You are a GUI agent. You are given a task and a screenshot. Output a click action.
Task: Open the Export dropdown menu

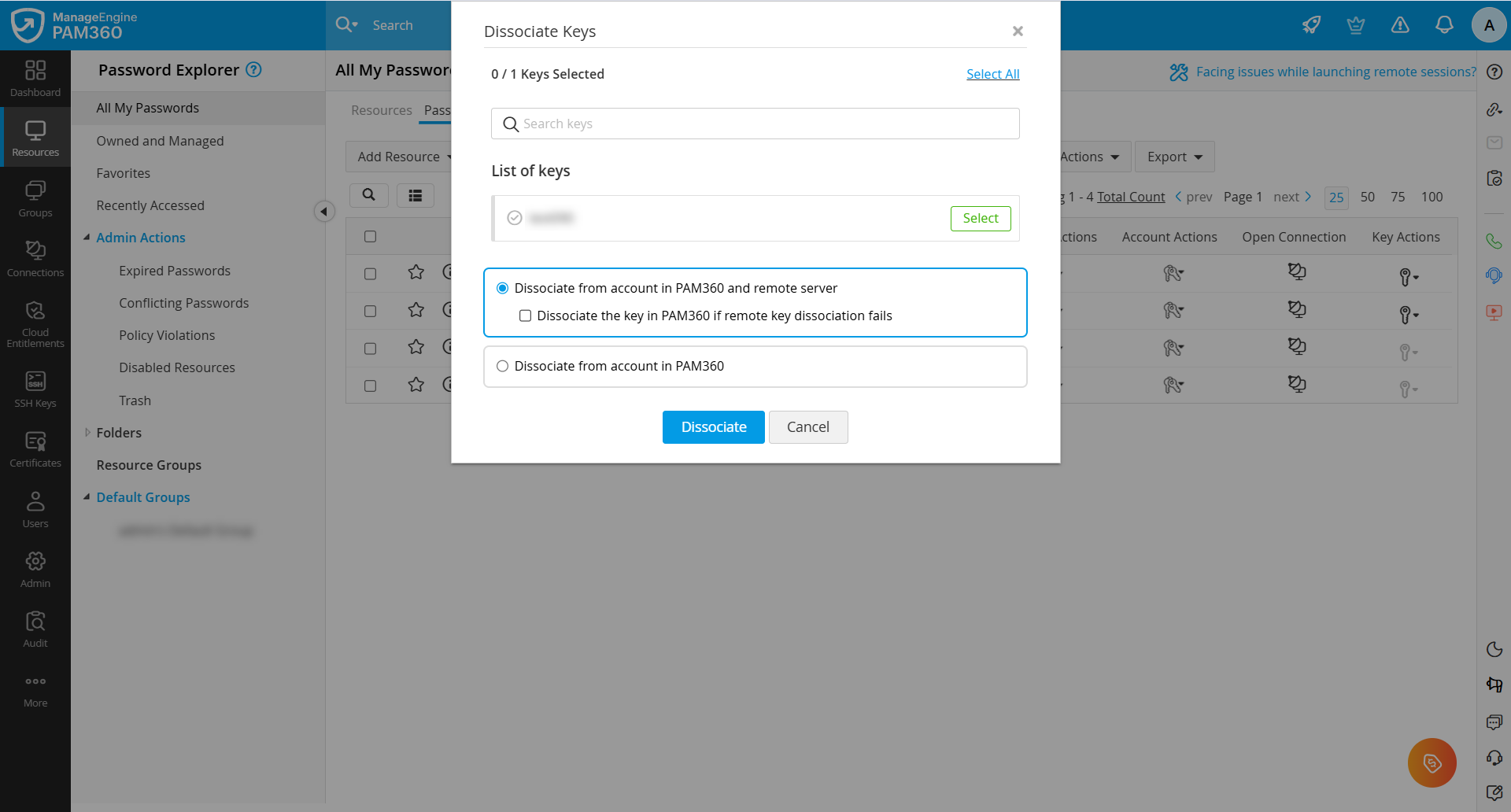tap(1174, 157)
